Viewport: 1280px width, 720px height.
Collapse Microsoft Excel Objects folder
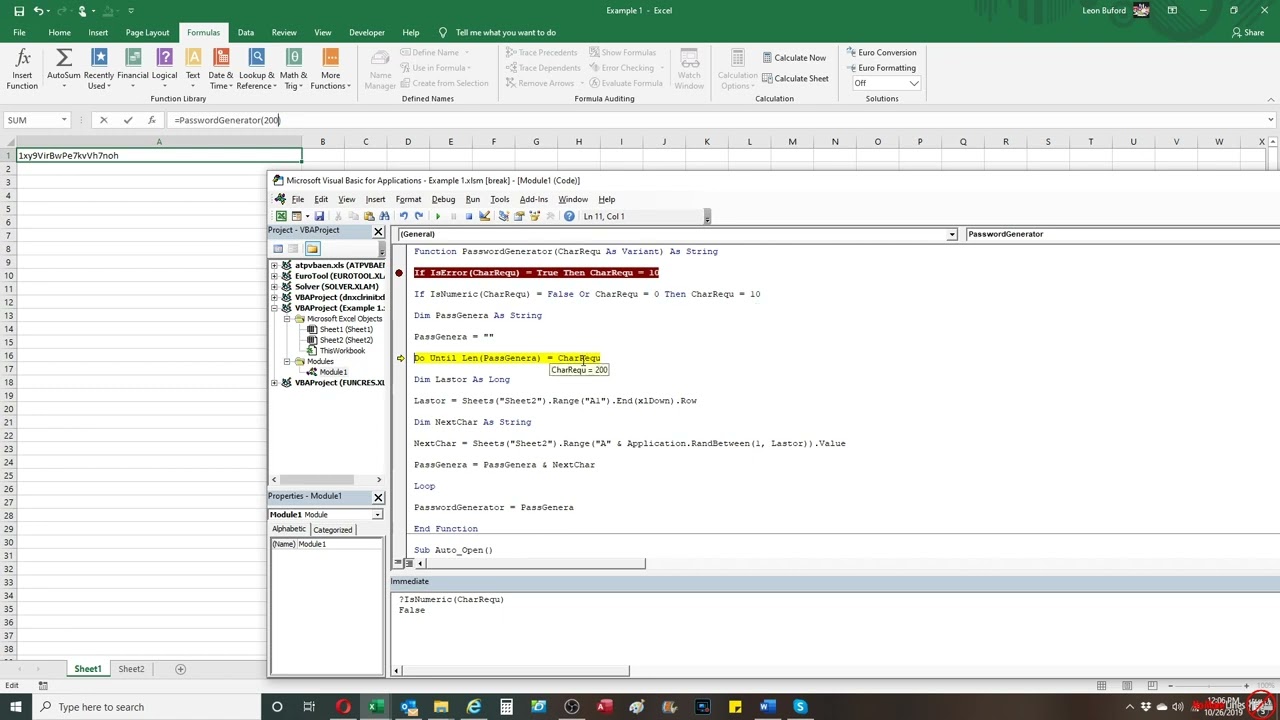click(286, 319)
